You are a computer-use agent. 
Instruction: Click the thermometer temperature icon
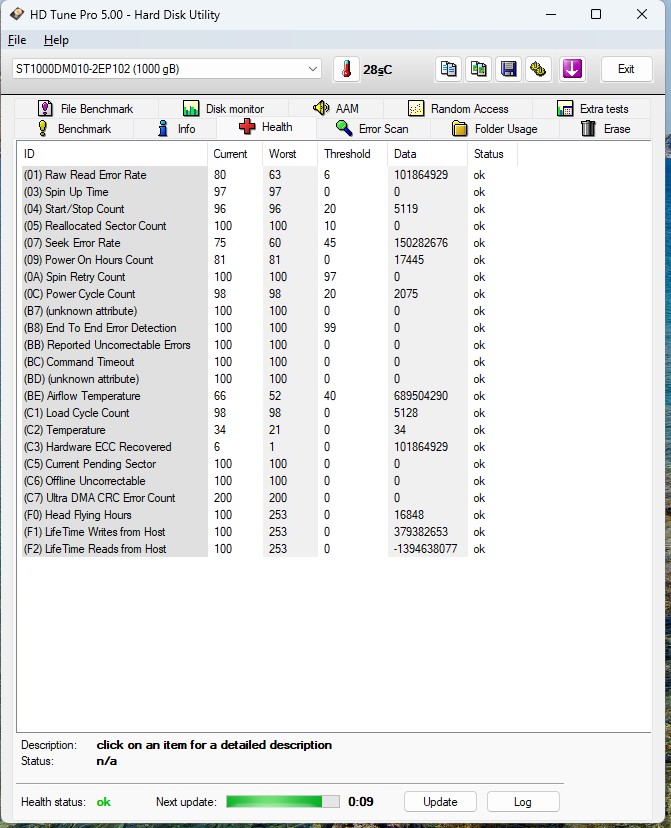pos(346,69)
